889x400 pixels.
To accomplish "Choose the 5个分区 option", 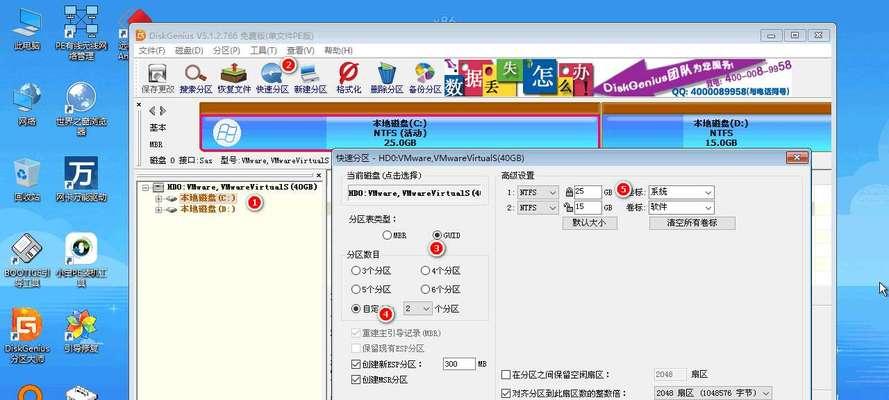I will [355, 290].
